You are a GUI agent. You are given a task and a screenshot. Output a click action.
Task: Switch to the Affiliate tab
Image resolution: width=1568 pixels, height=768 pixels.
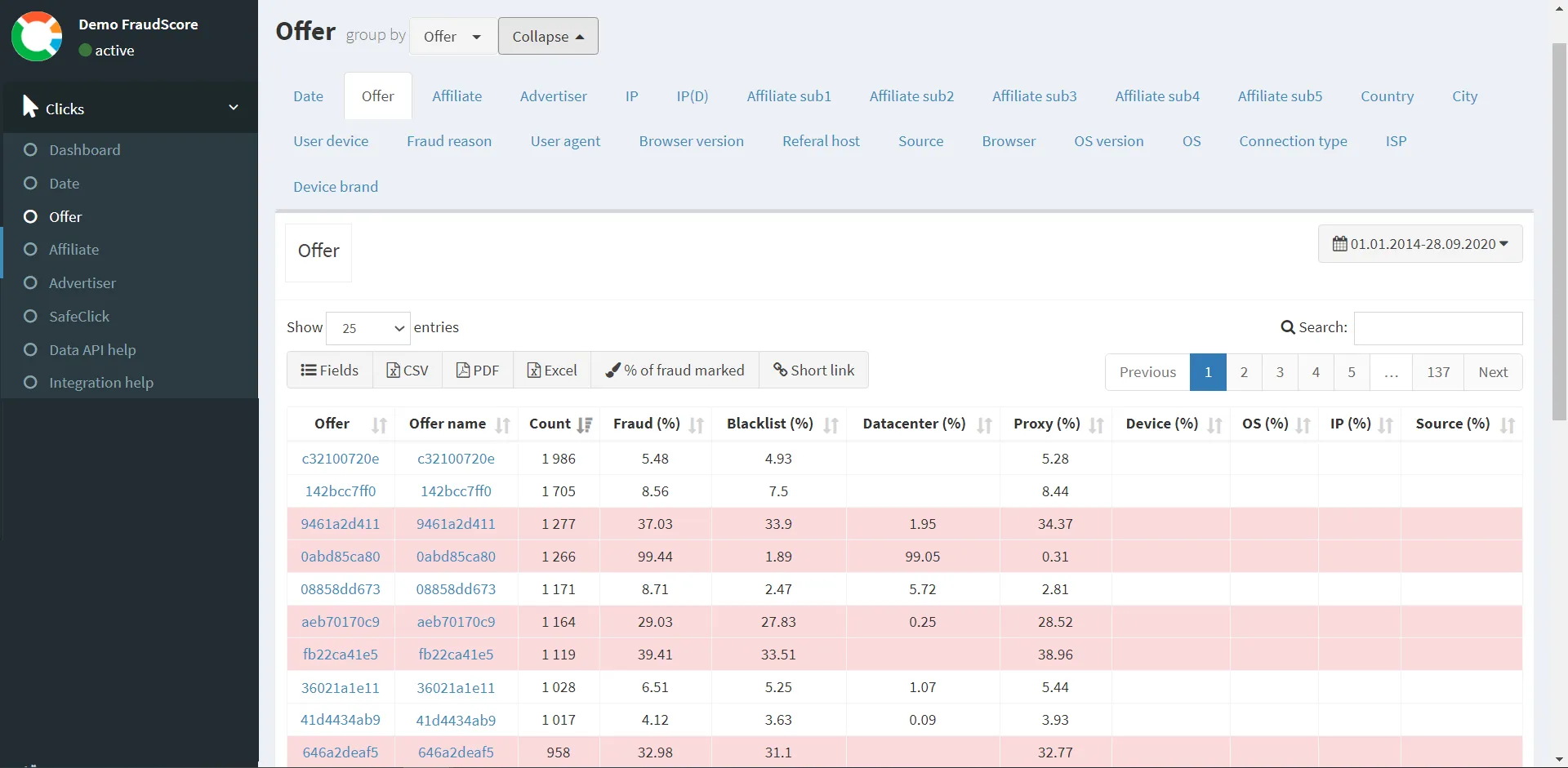tap(457, 96)
